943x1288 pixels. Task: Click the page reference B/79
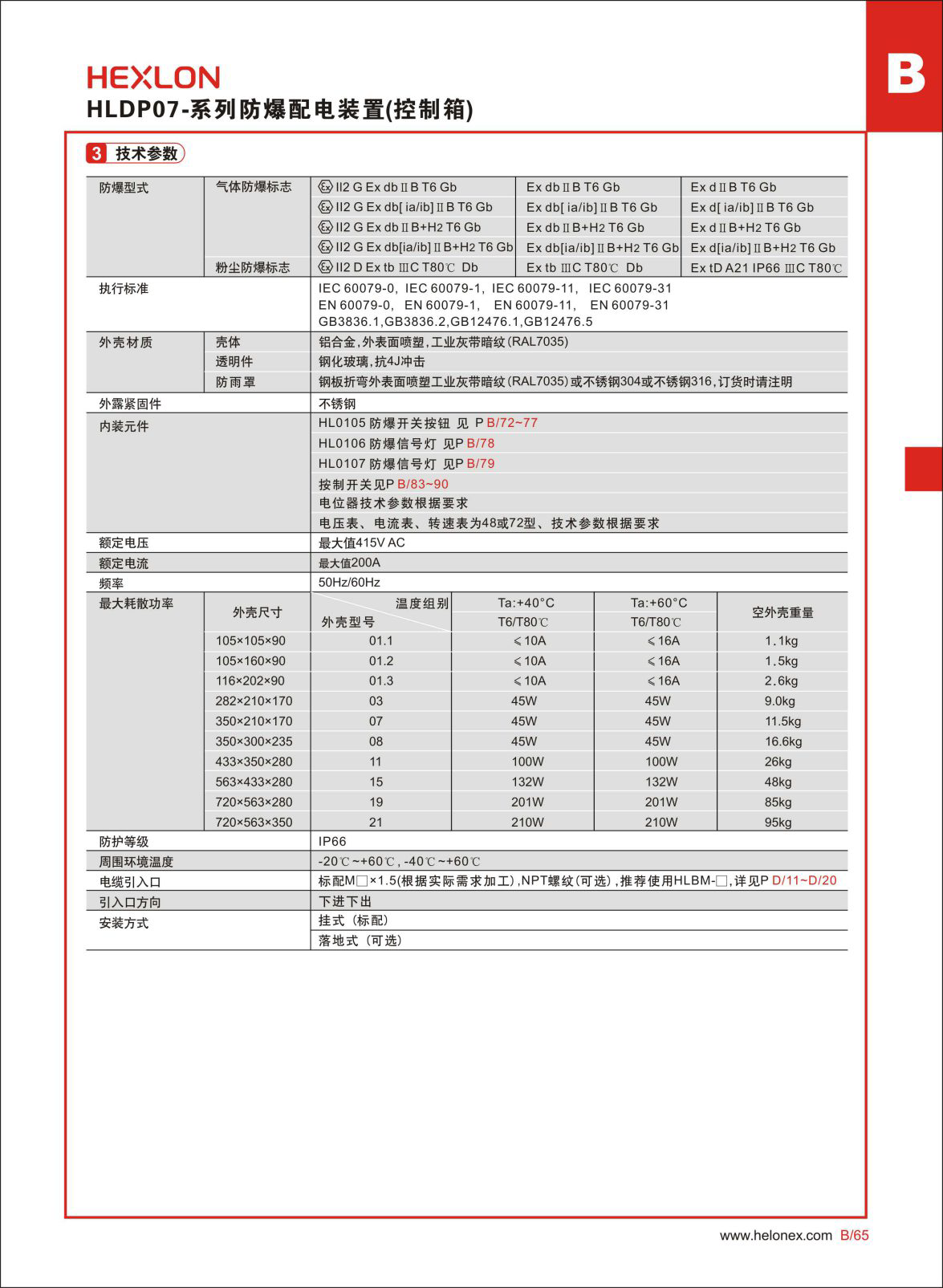pos(481,464)
